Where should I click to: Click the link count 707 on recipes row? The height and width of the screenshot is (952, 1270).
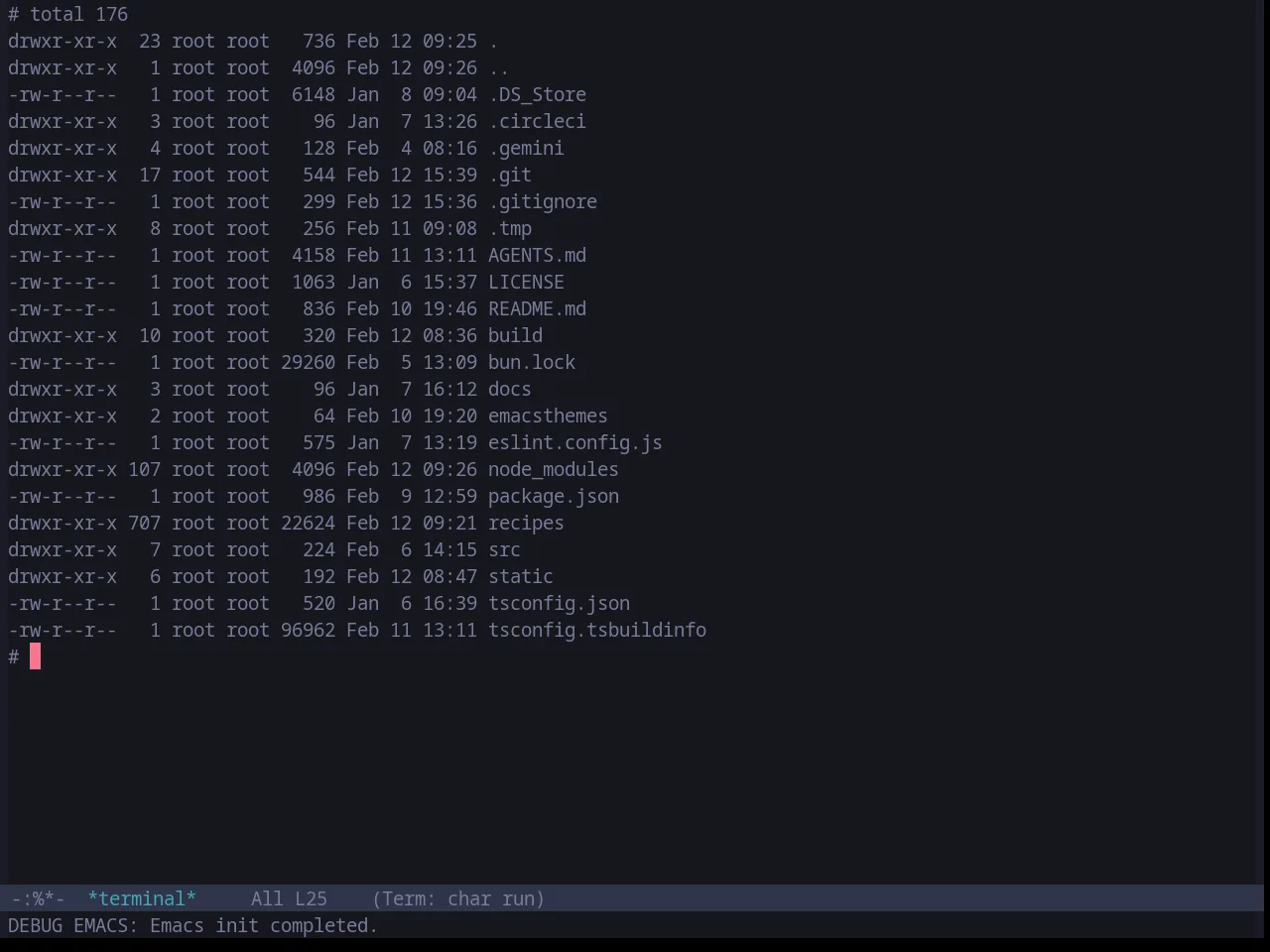click(x=144, y=523)
